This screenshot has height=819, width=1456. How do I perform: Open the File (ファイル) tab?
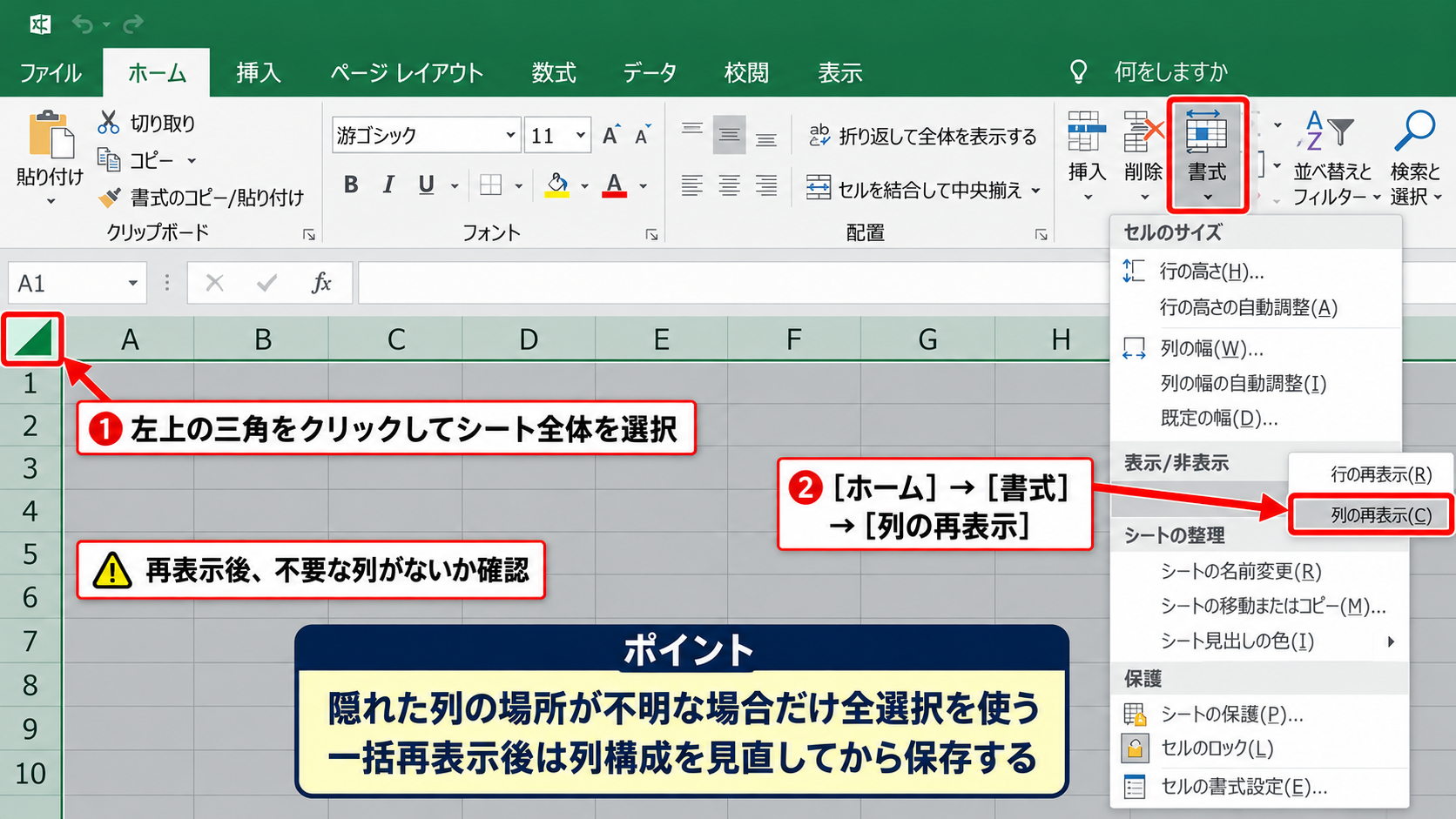click(51, 72)
